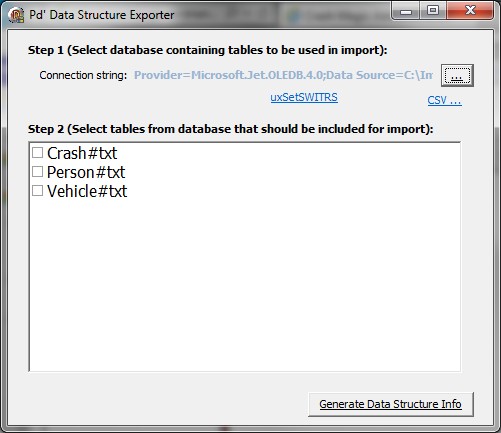Tick the Vehicle#txt checkbox

click(x=37, y=191)
